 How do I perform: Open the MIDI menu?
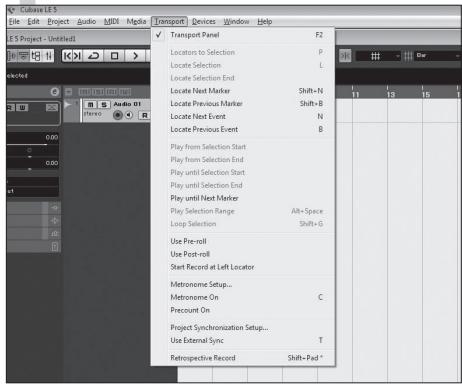(x=111, y=22)
